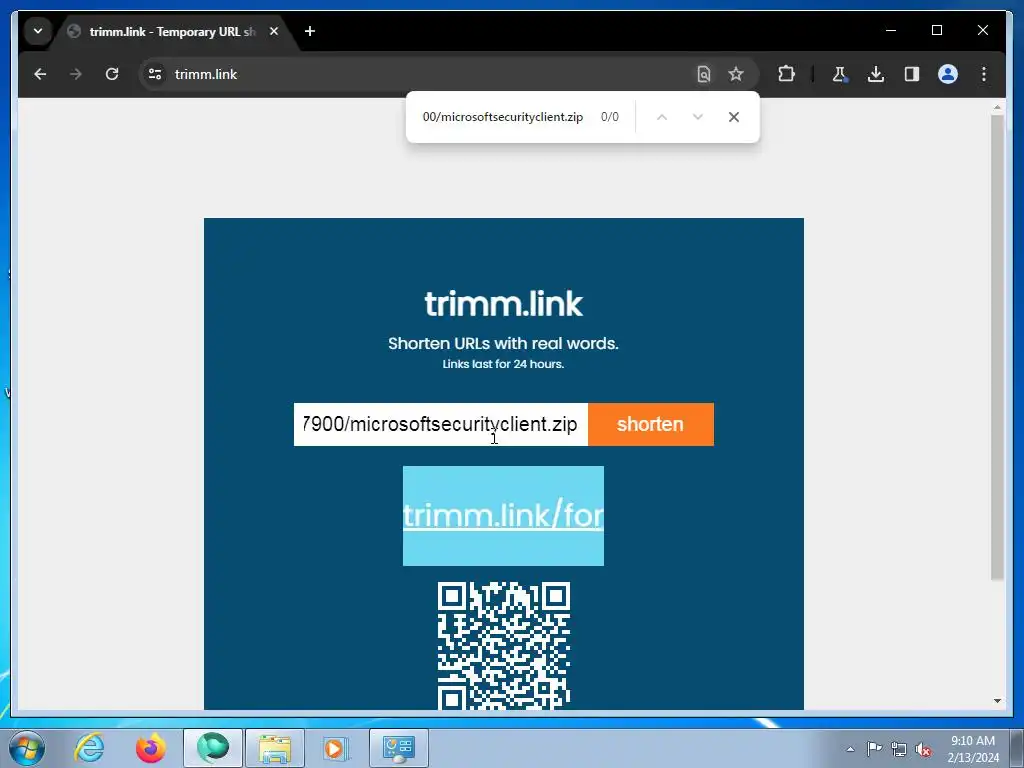The image size is (1024, 768).
Task: Open network status tray icon
Action: 899,749
